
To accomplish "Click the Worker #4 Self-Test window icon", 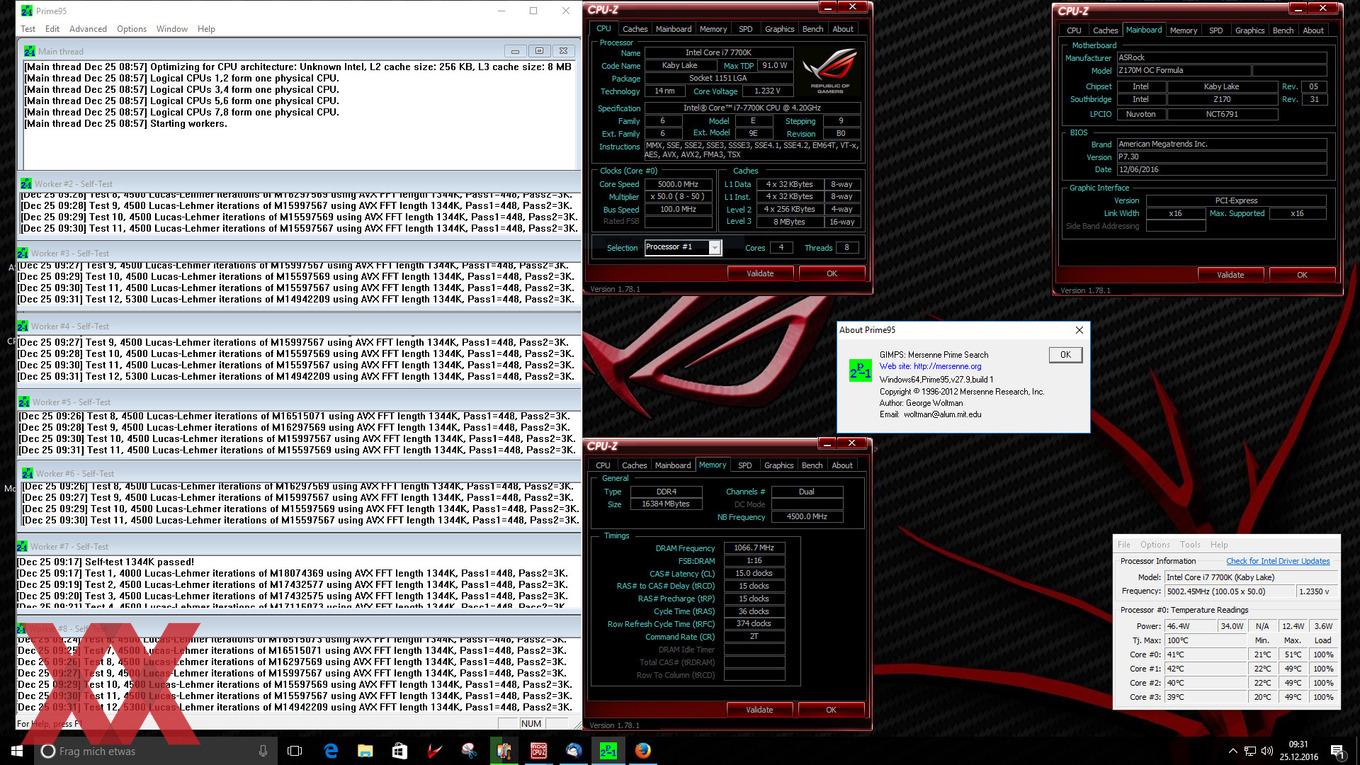I will point(22,326).
